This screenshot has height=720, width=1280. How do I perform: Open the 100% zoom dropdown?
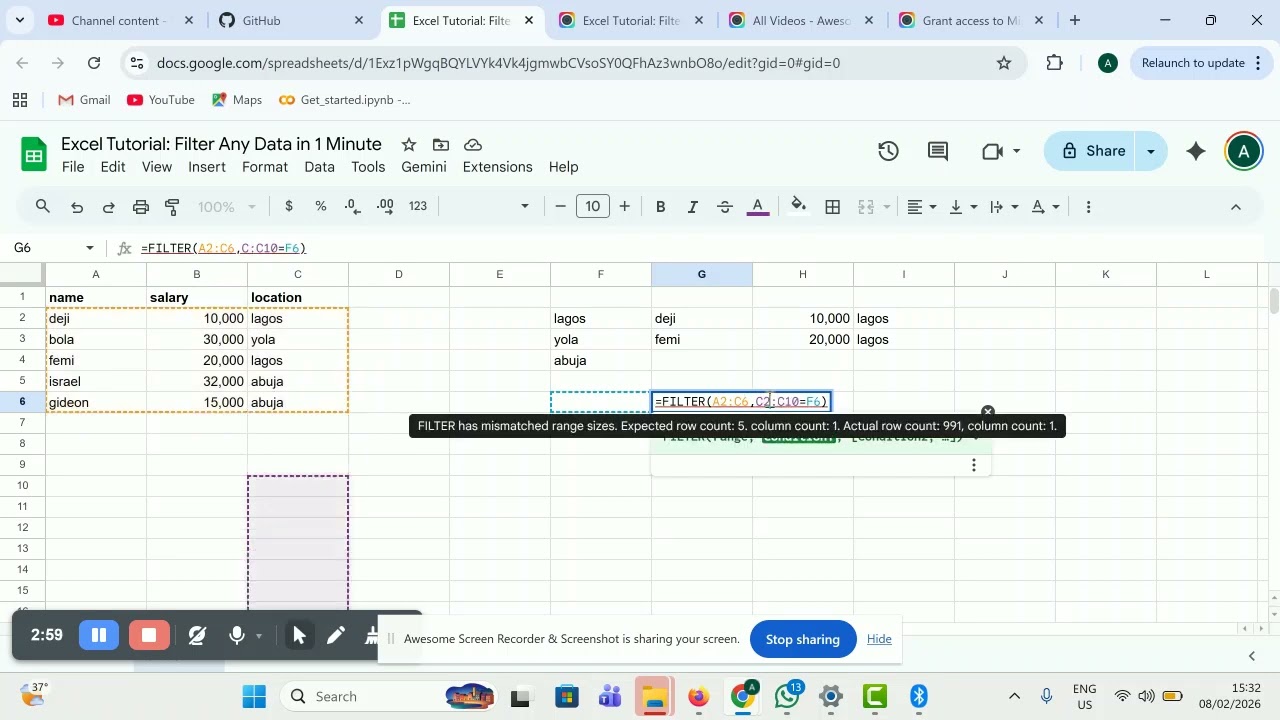pos(227,207)
